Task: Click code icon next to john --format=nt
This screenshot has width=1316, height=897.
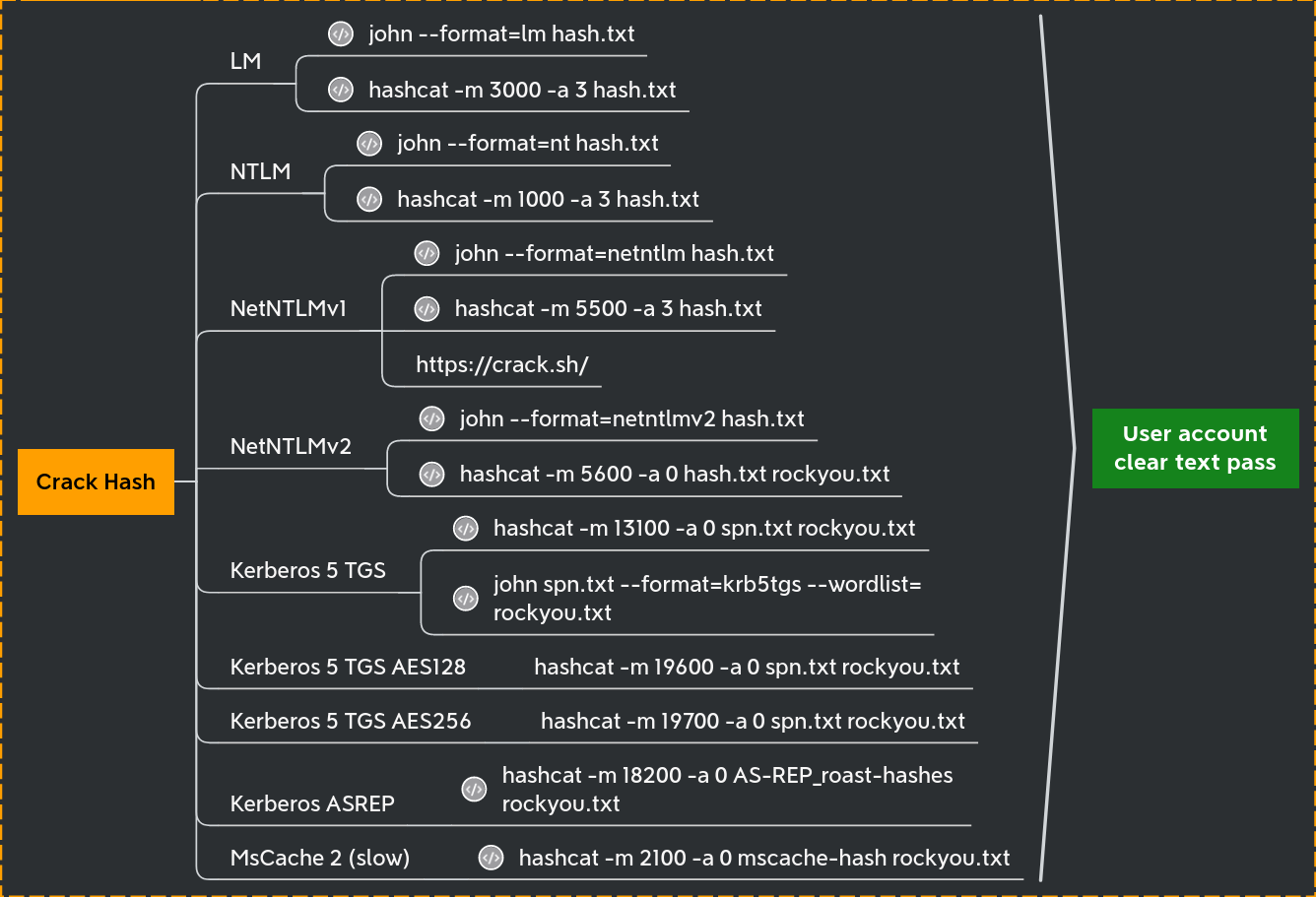Action: (x=368, y=144)
